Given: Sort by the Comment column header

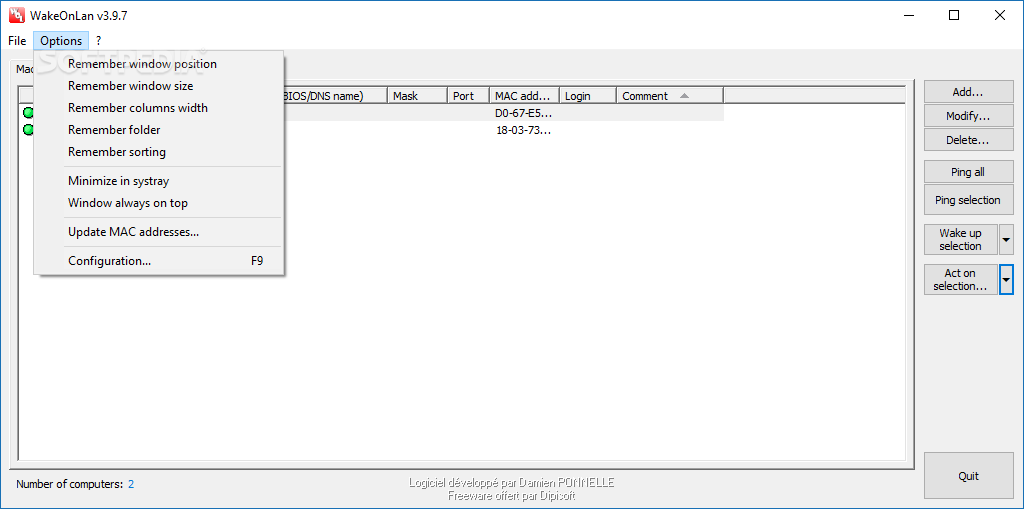Looking at the screenshot, I should click(x=669, y=96).
